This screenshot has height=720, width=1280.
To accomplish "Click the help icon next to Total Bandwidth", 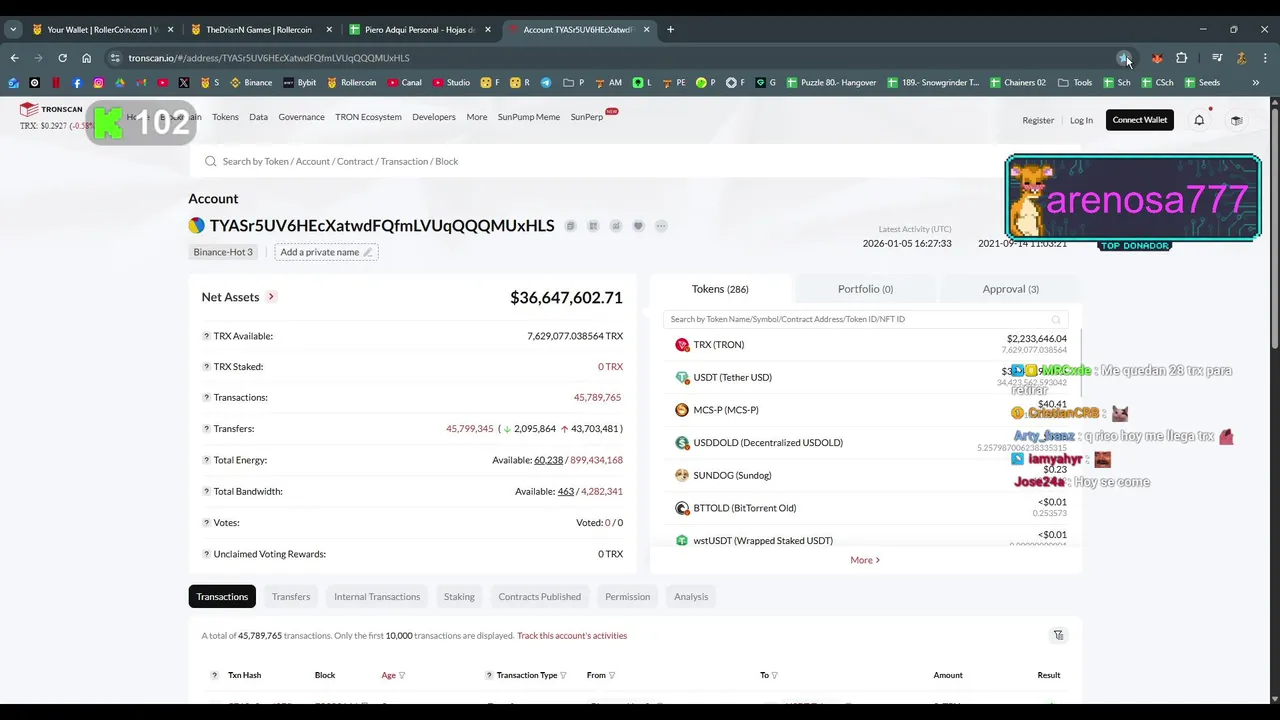I will [x=207, y=491].
